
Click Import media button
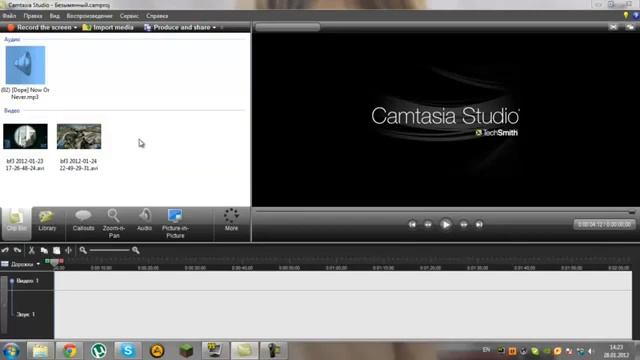[x=108, y=27]
